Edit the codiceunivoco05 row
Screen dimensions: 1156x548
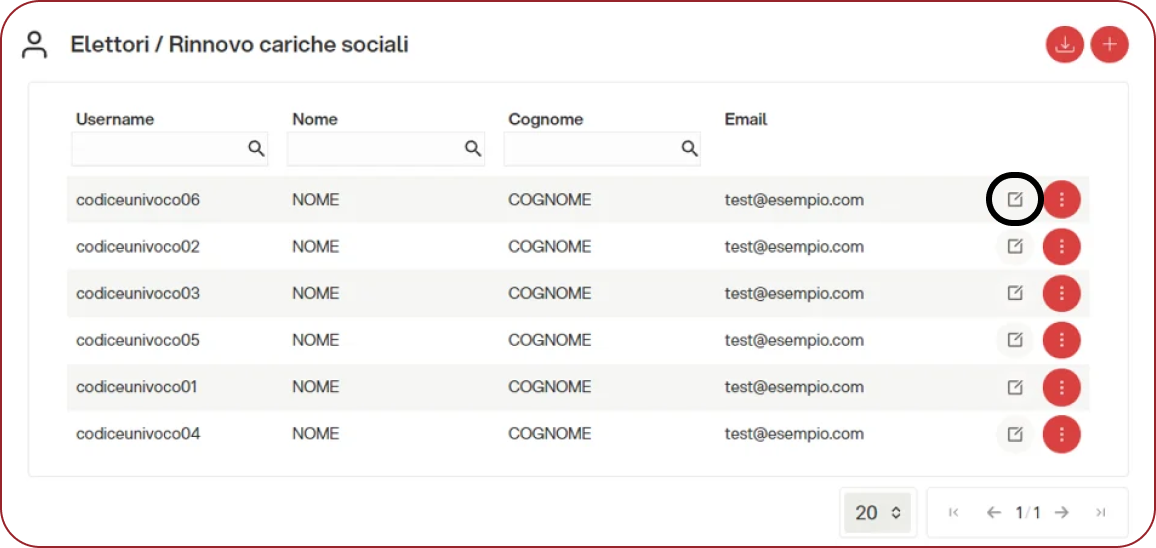[1015, 340]
